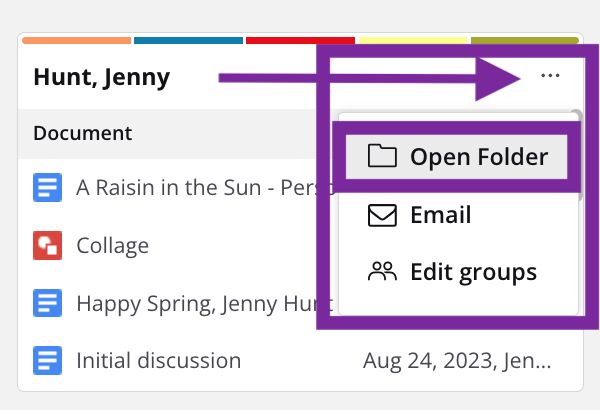
Task: Click the yellow group color bar
Action: 413,41
